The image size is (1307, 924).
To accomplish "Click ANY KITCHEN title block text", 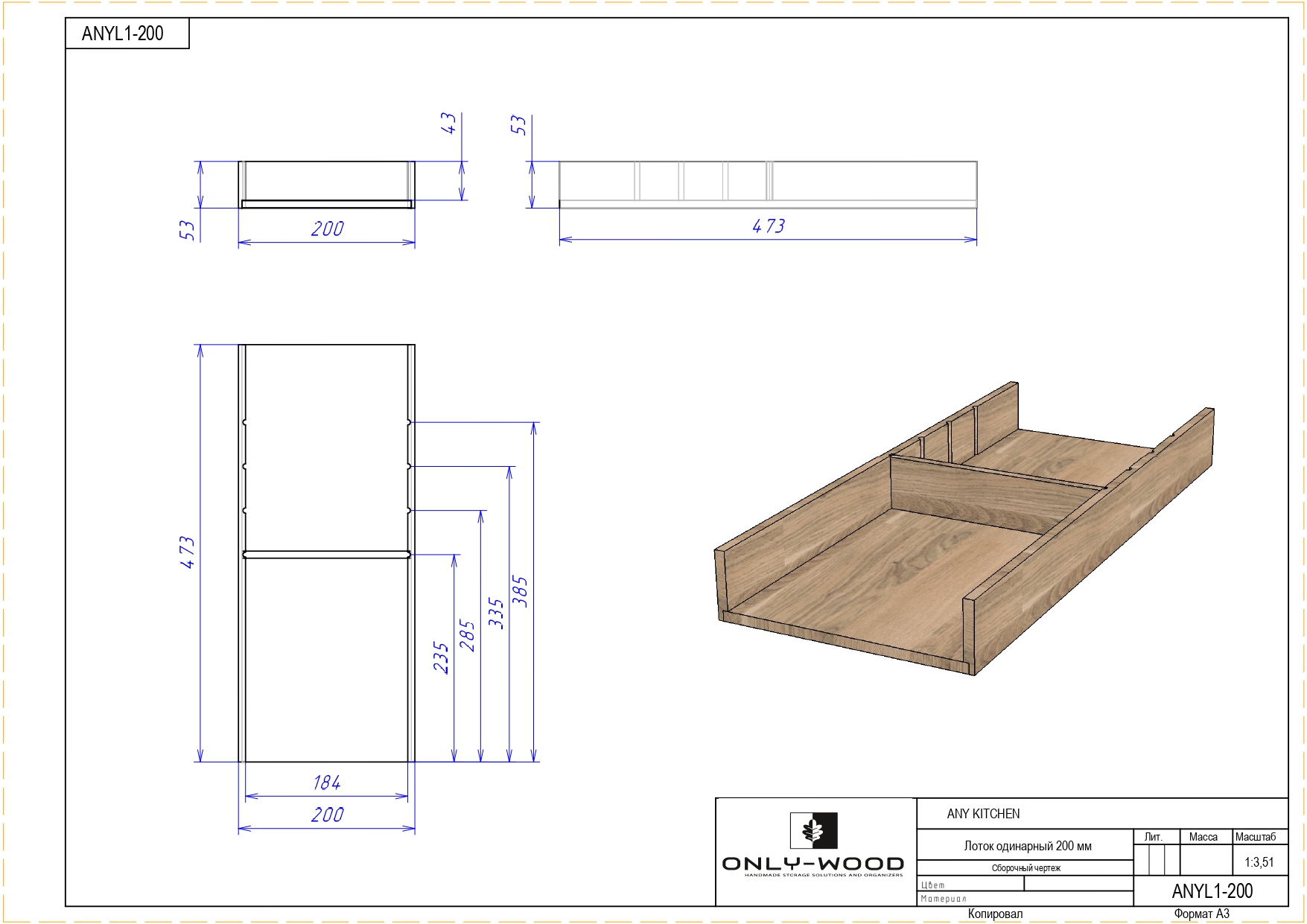I will click(x=983, y=814).
